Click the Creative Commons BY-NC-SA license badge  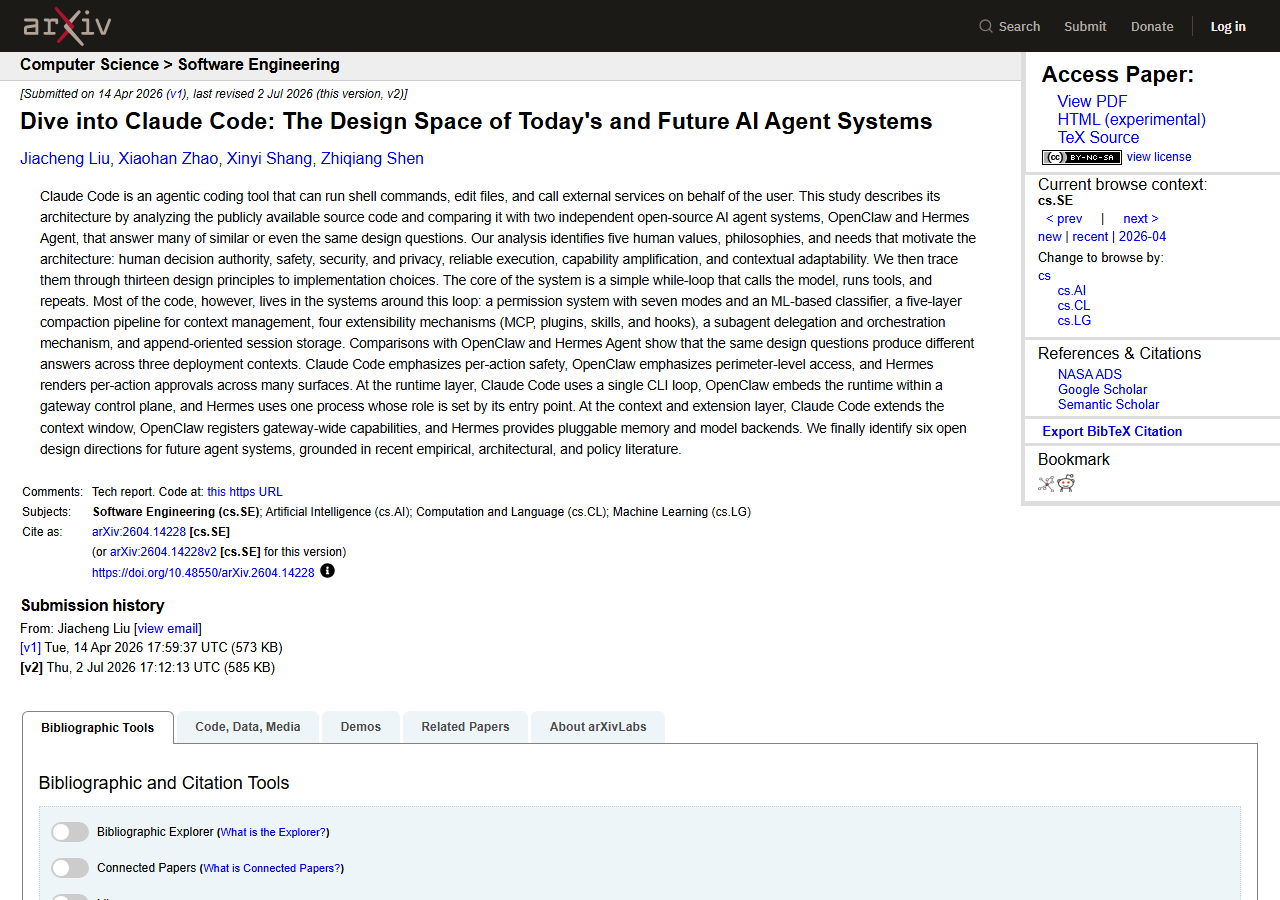1082,157
